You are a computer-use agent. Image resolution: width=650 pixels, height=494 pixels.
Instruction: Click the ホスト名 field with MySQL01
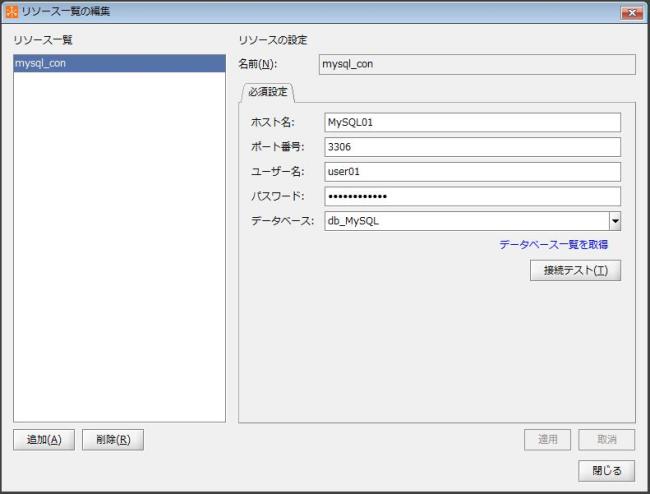(x=472, y=122)
